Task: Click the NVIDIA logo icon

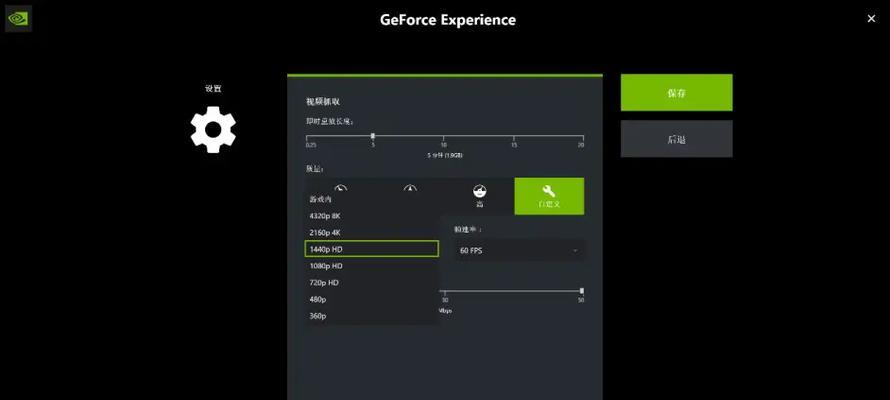Action: click(18, 18)
